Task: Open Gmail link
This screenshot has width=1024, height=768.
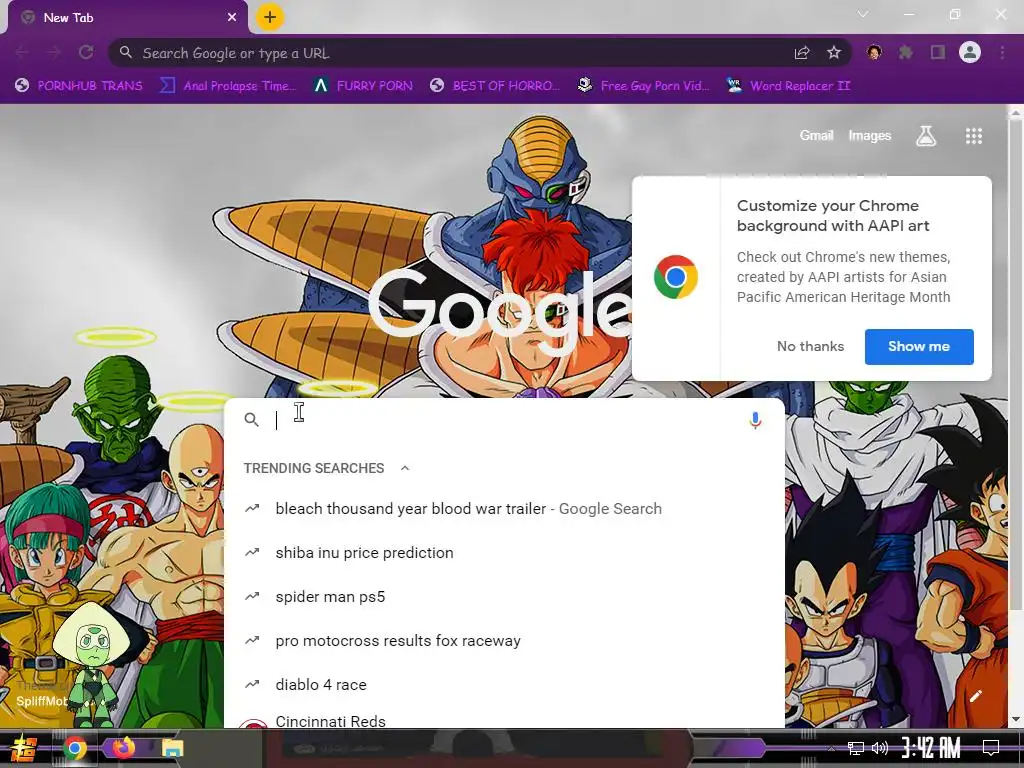Action: 816,135
